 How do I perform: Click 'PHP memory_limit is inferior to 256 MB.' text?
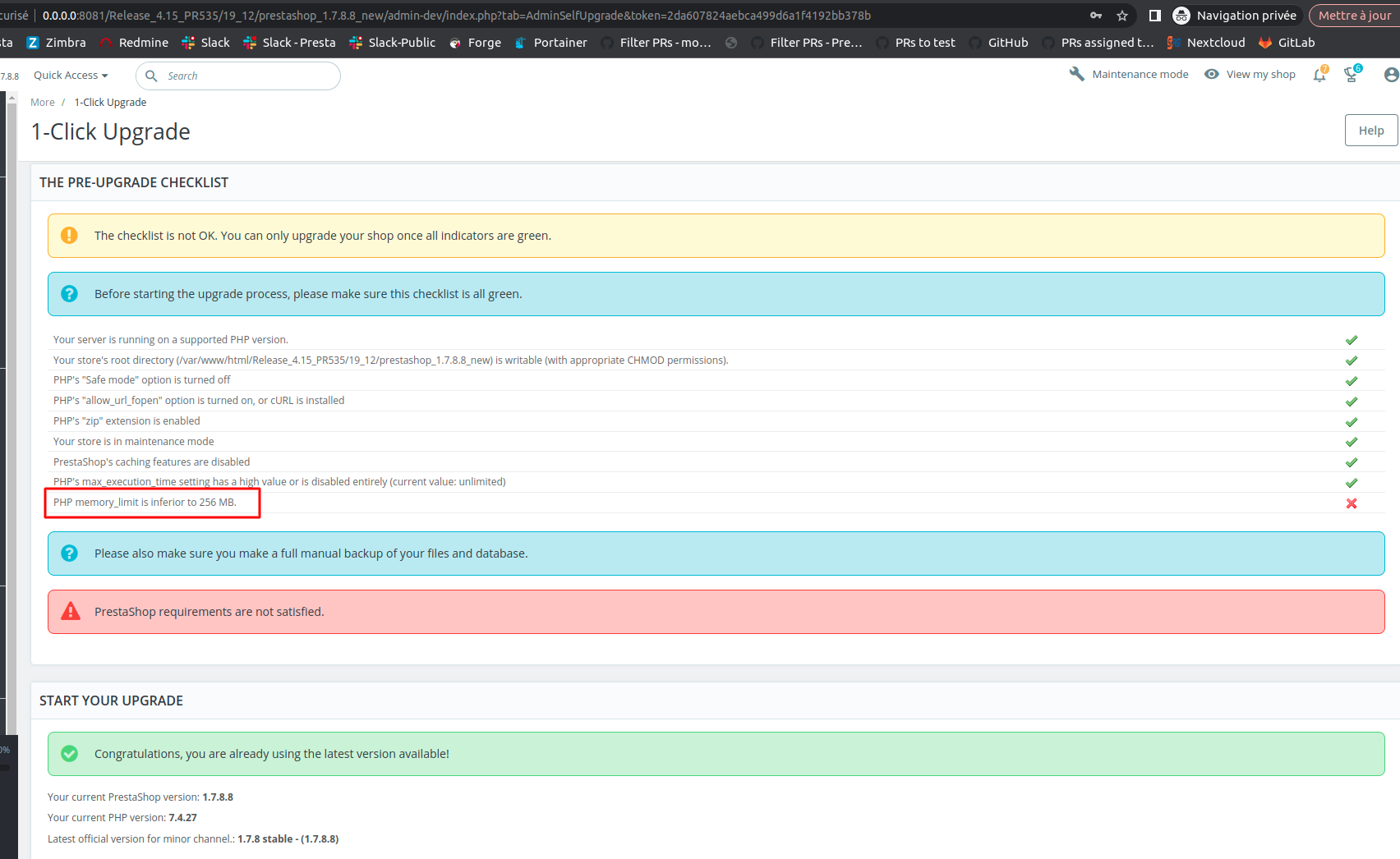[x=145, y=503]
